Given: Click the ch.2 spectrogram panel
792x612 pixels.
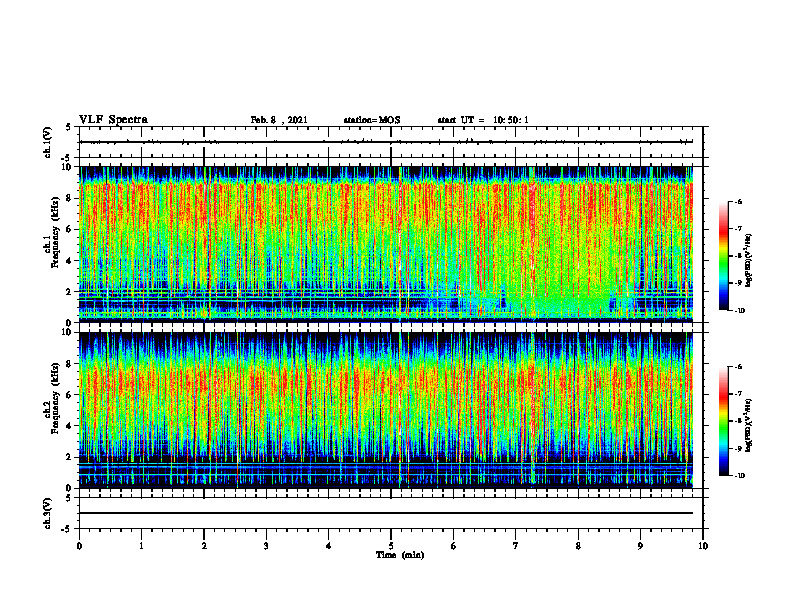Looking at the screenshot, I should coord(386,410).
